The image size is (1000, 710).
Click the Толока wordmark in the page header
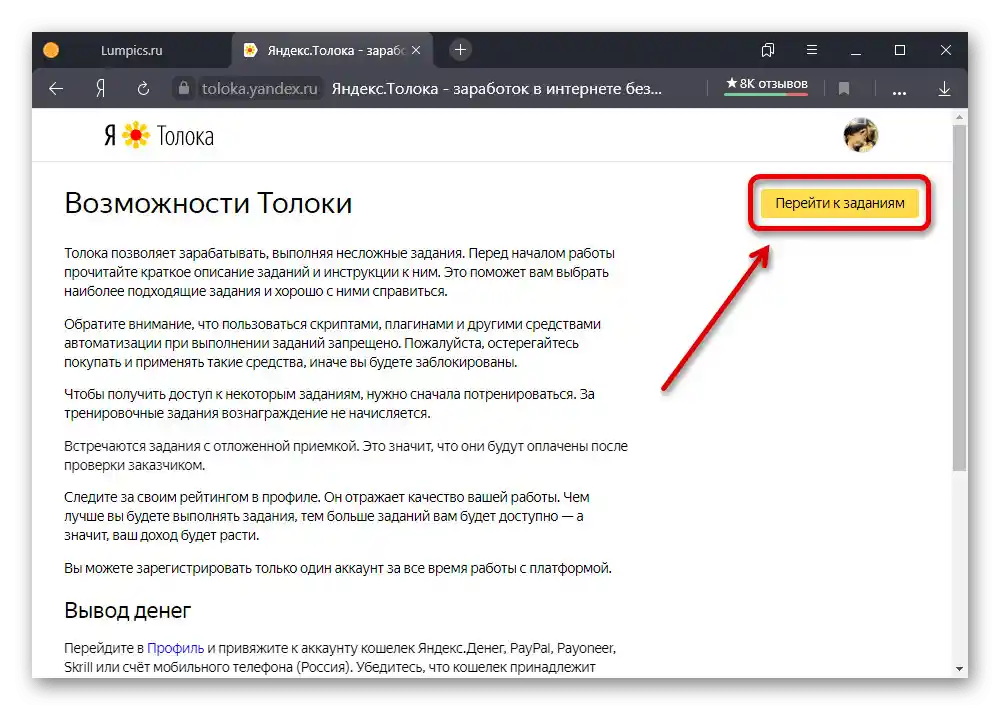tap(185, 136)
